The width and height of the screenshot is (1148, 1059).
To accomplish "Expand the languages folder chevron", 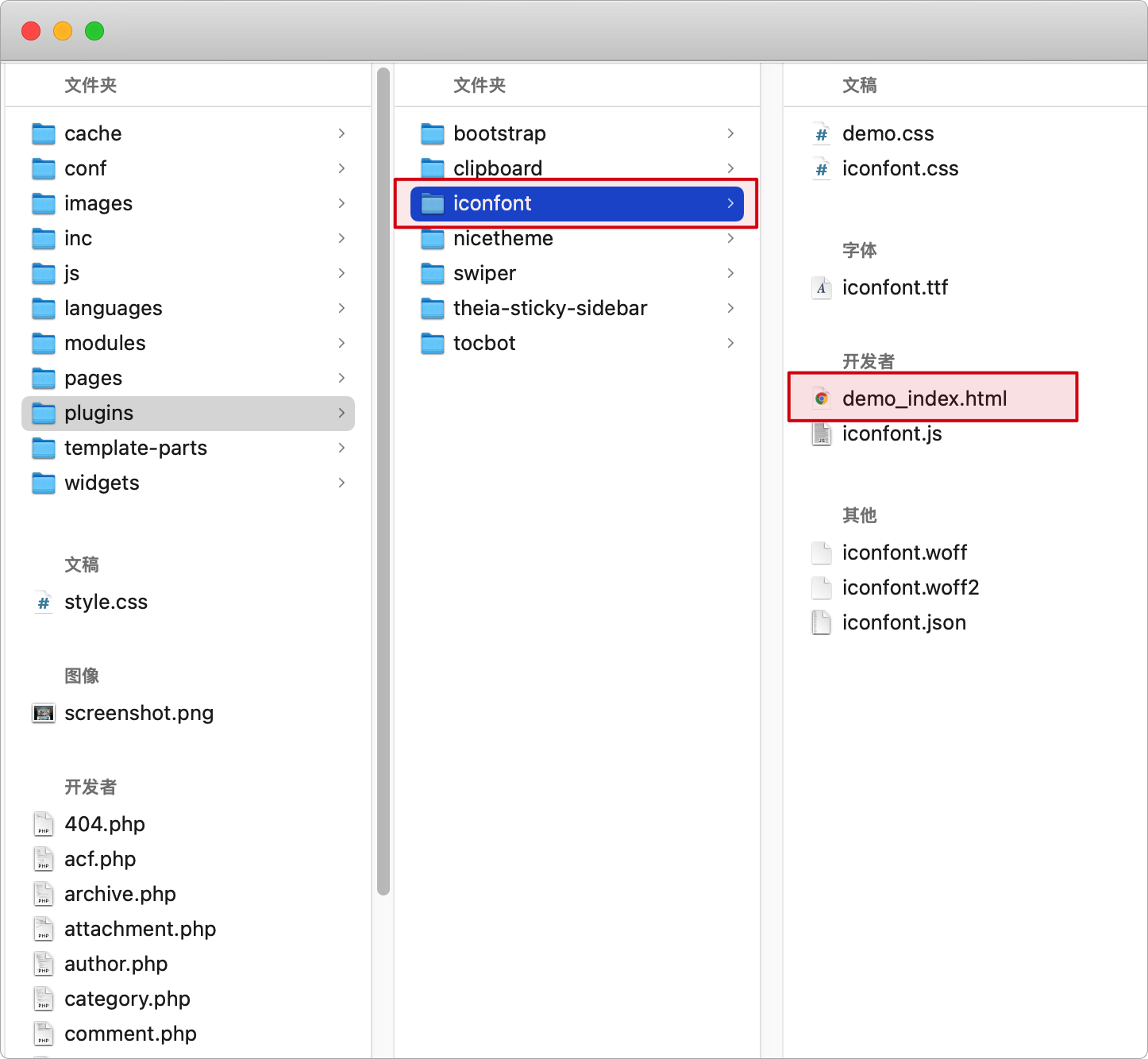I will (341, 308).
